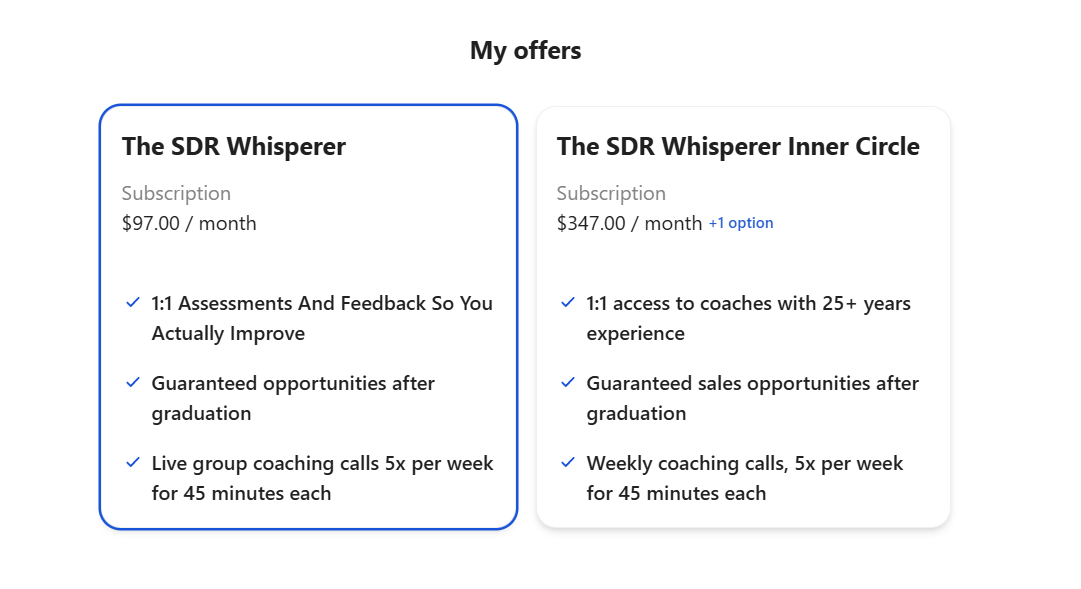Click the checkmark beside guaranteed sales opportunities
Image resolution: width=1081 pixels, height=589 pixels.
point(568,382)
